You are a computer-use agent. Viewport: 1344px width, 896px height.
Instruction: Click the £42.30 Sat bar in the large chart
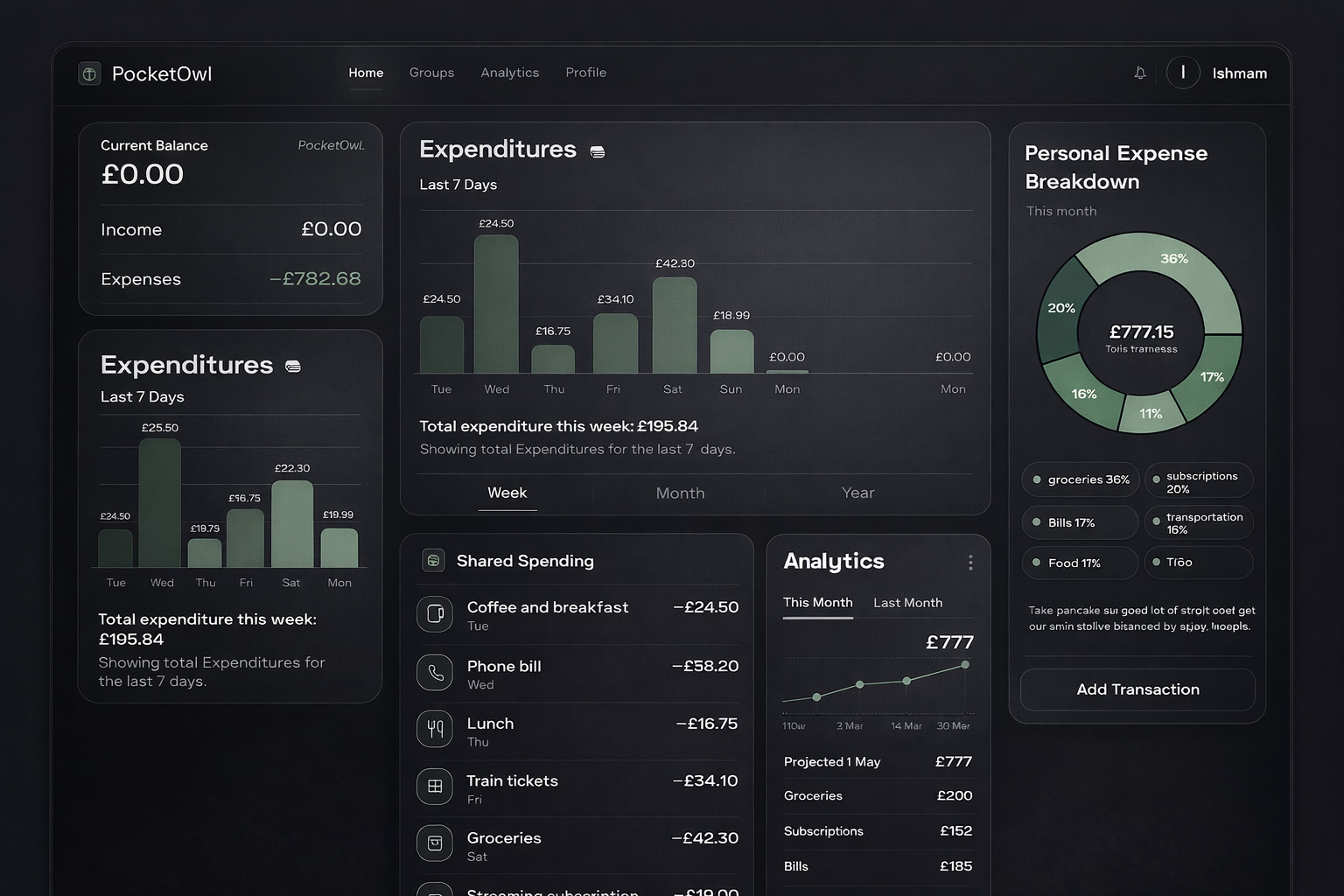[x=675, y=325]
